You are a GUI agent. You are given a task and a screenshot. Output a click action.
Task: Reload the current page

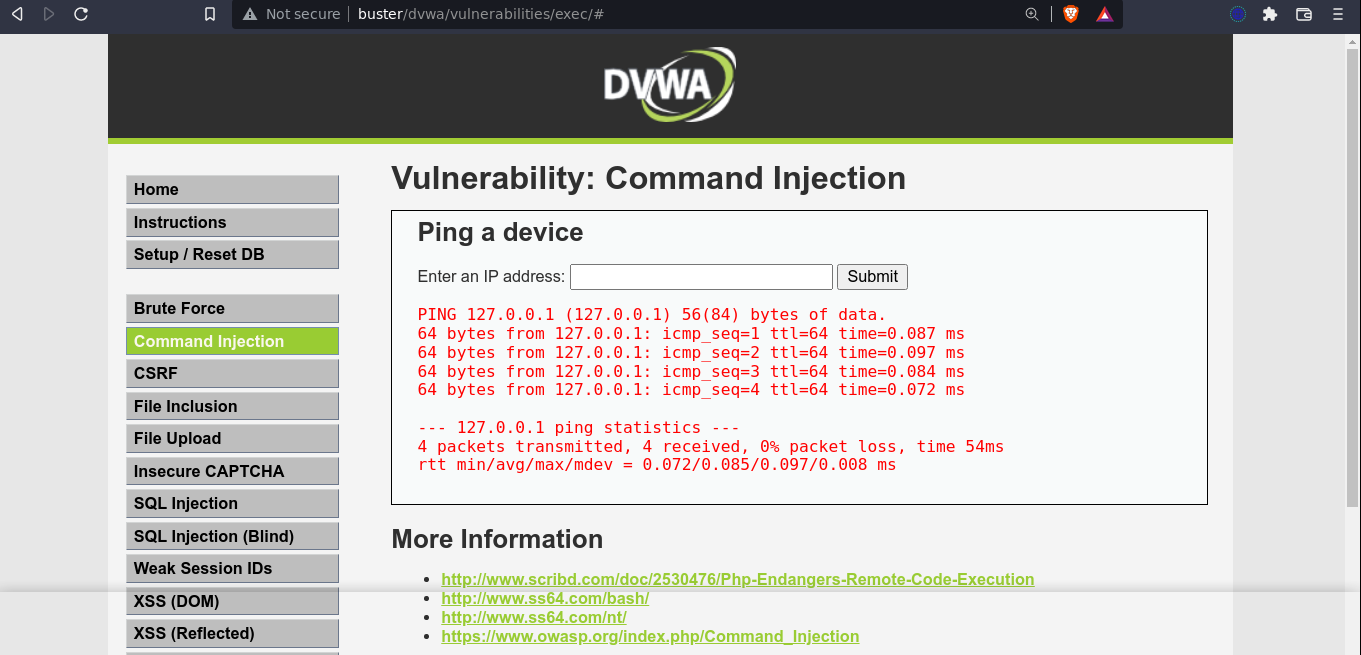click(81, 14)
